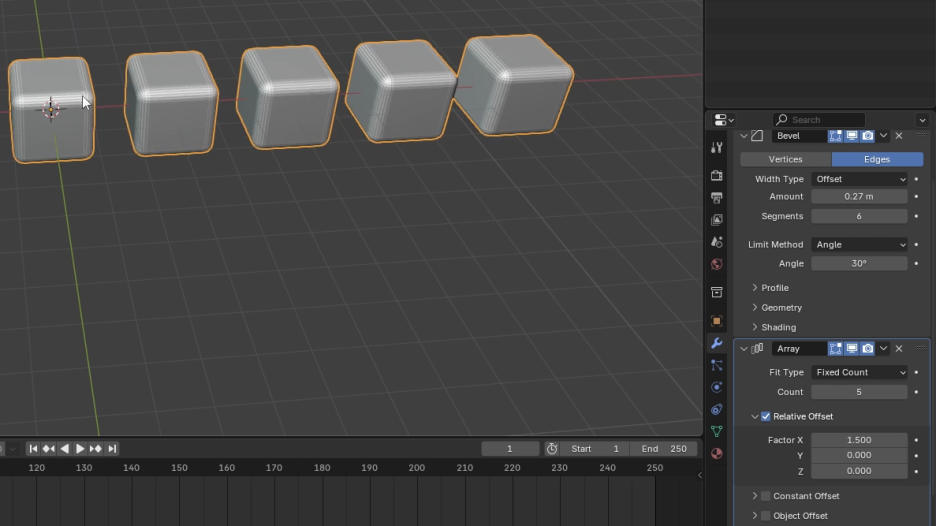
Task: Animate Bevel Amount via its dot
Action: coord(916,196)
